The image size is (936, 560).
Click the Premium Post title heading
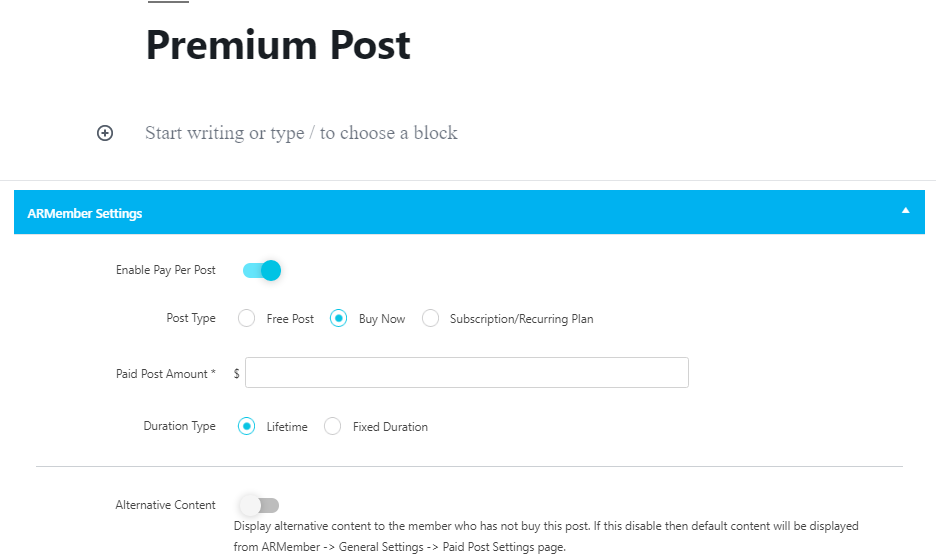click(x=278, y=45)
